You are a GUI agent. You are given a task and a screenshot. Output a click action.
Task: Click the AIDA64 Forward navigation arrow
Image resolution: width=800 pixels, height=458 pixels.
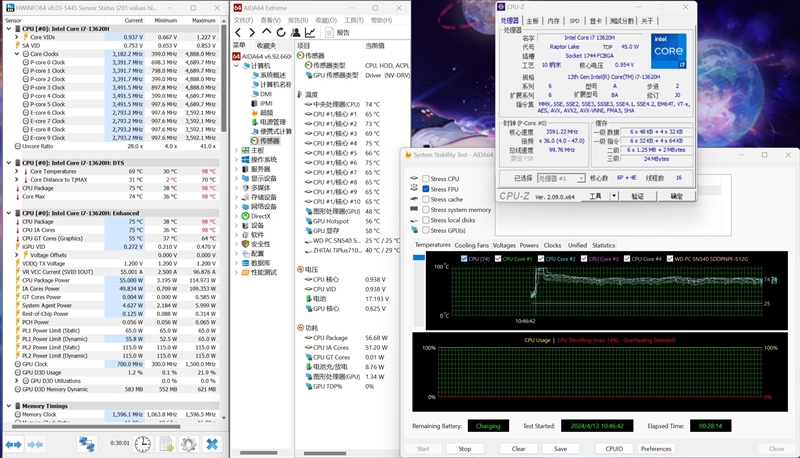point(252,33)
